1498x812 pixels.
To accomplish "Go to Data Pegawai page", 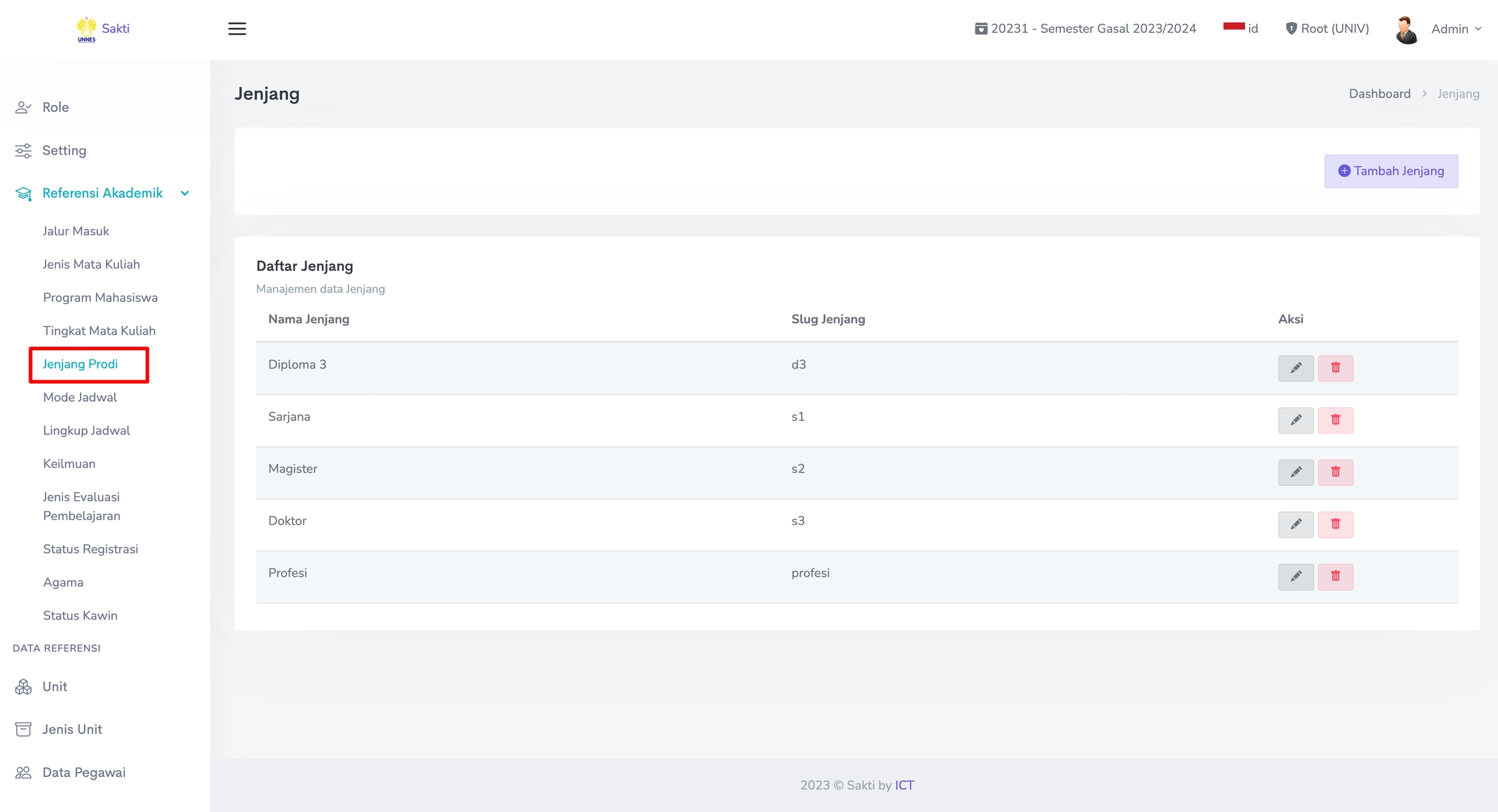I will tap(84, 772).
